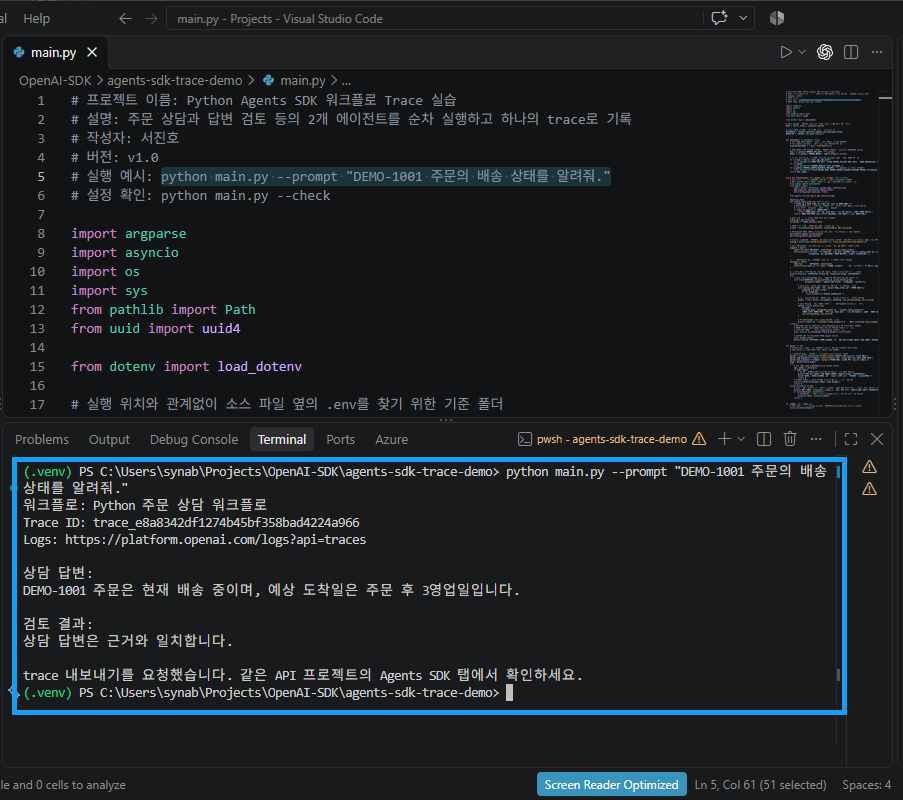Go forward with the navigation arrow

pyautogui.click(x=151, y=19)
